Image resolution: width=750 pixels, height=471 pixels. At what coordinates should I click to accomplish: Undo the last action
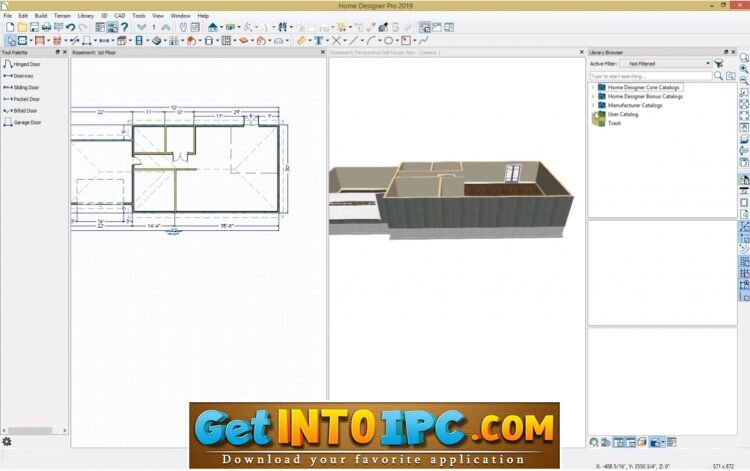pos(71,27)
